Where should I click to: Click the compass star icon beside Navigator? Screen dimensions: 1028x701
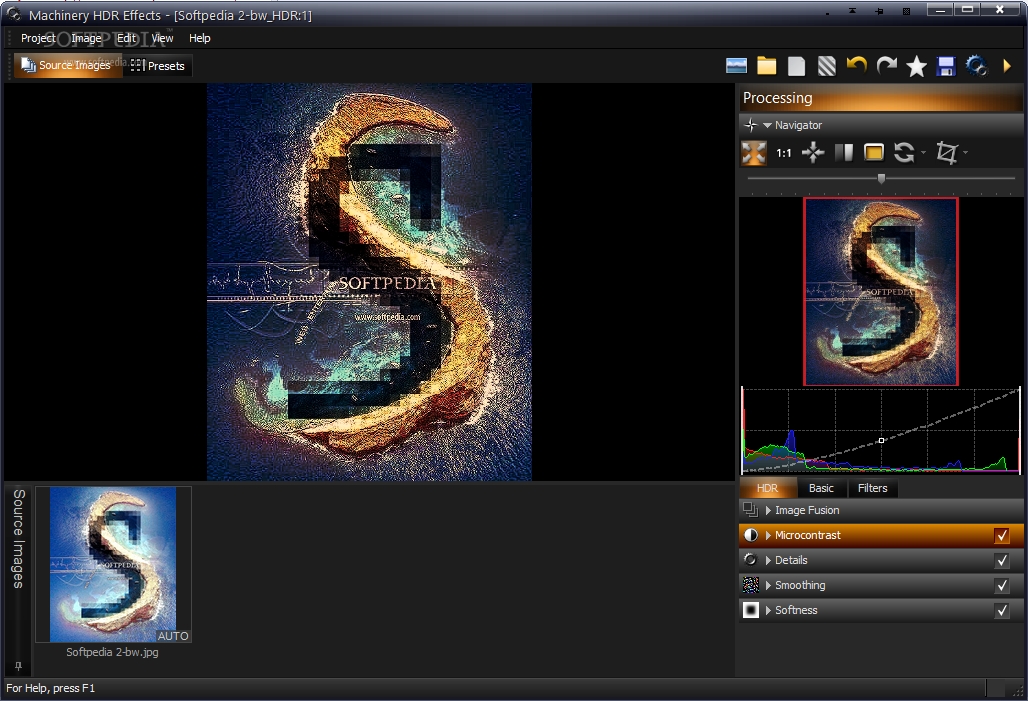click(751, 125)
